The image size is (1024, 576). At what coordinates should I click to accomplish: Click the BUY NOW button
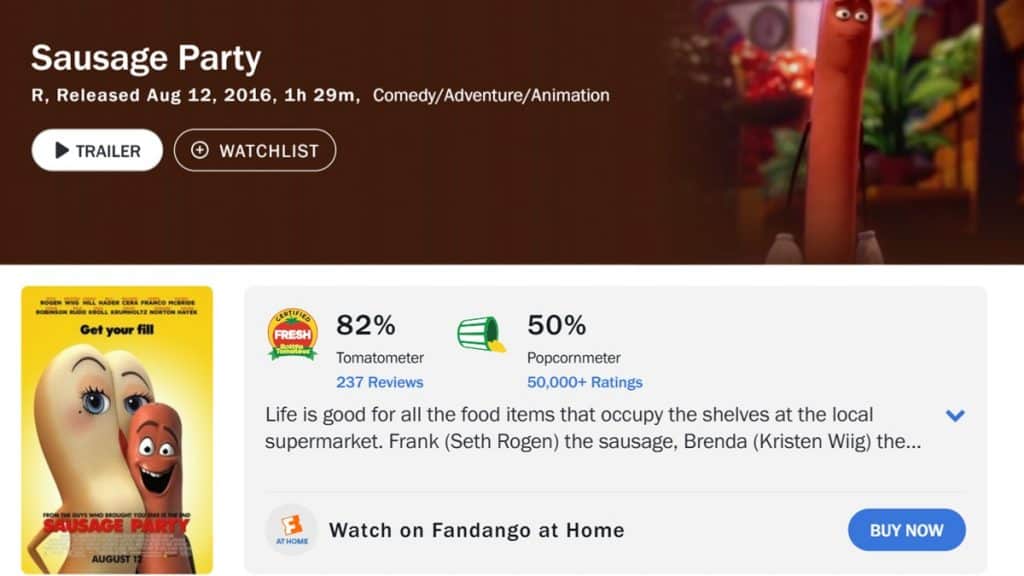coord(906,530)
